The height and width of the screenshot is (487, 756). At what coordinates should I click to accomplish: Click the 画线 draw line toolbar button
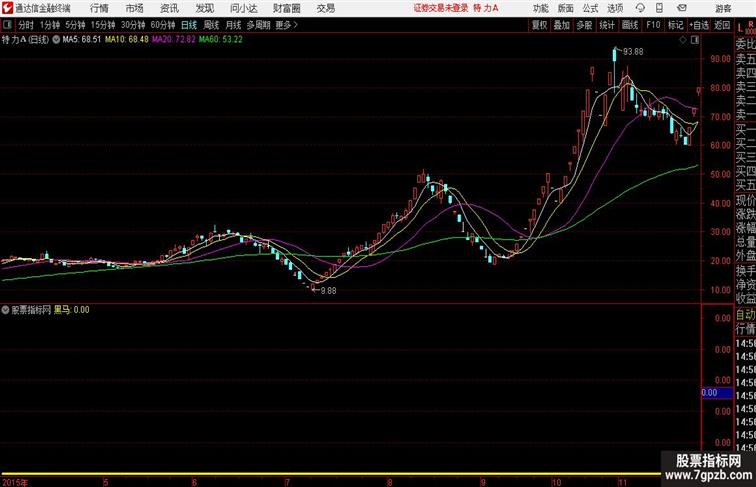pyautogui.click(x=630, y=25)
